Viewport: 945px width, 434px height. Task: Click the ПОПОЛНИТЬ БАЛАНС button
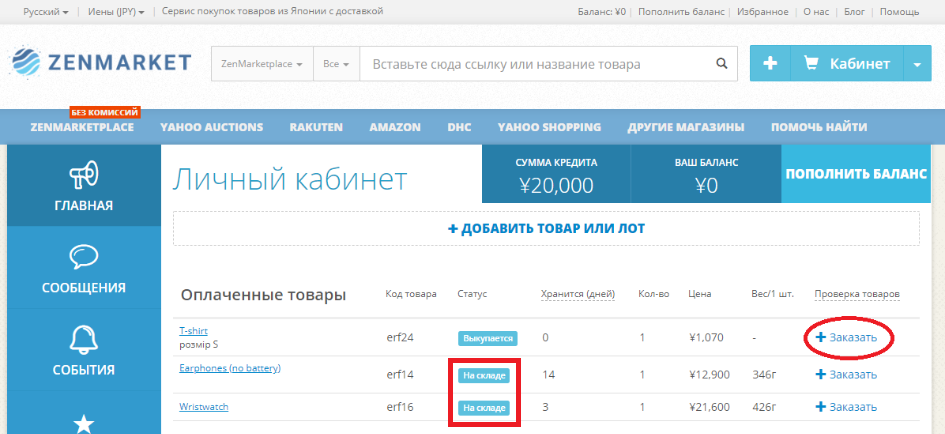(x=856, y=174)
